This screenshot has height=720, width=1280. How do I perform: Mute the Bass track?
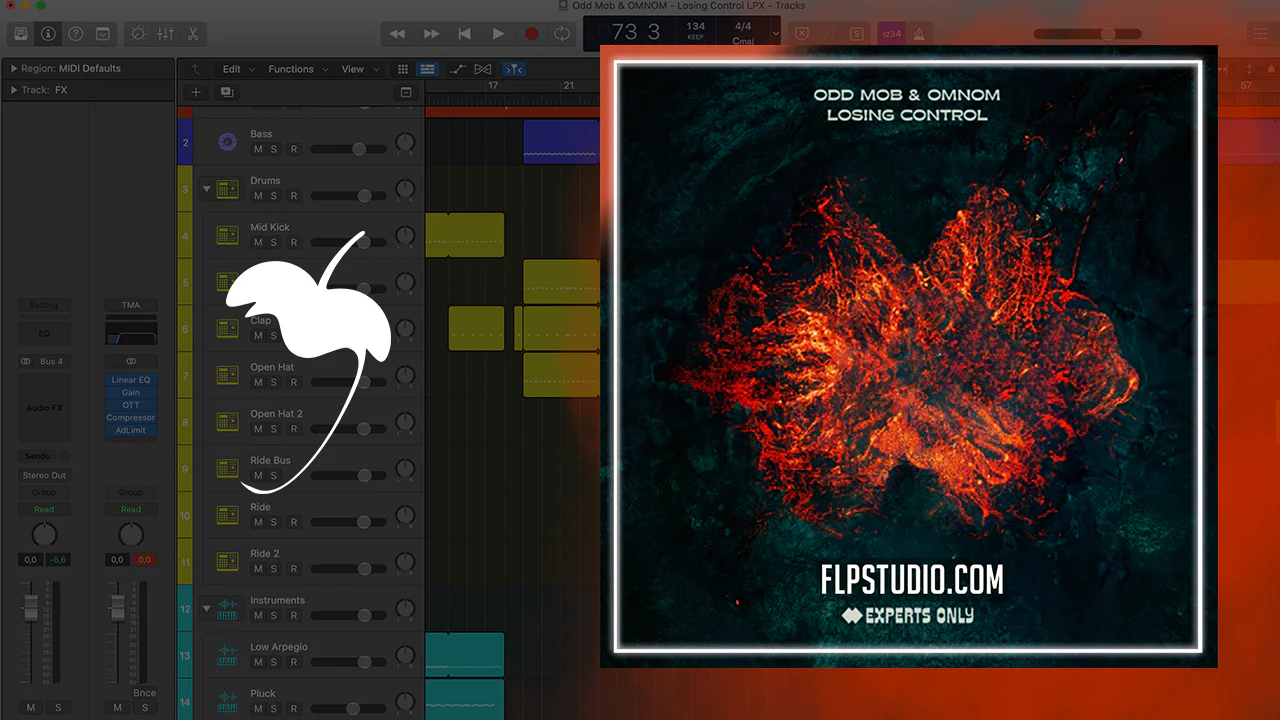258,149
